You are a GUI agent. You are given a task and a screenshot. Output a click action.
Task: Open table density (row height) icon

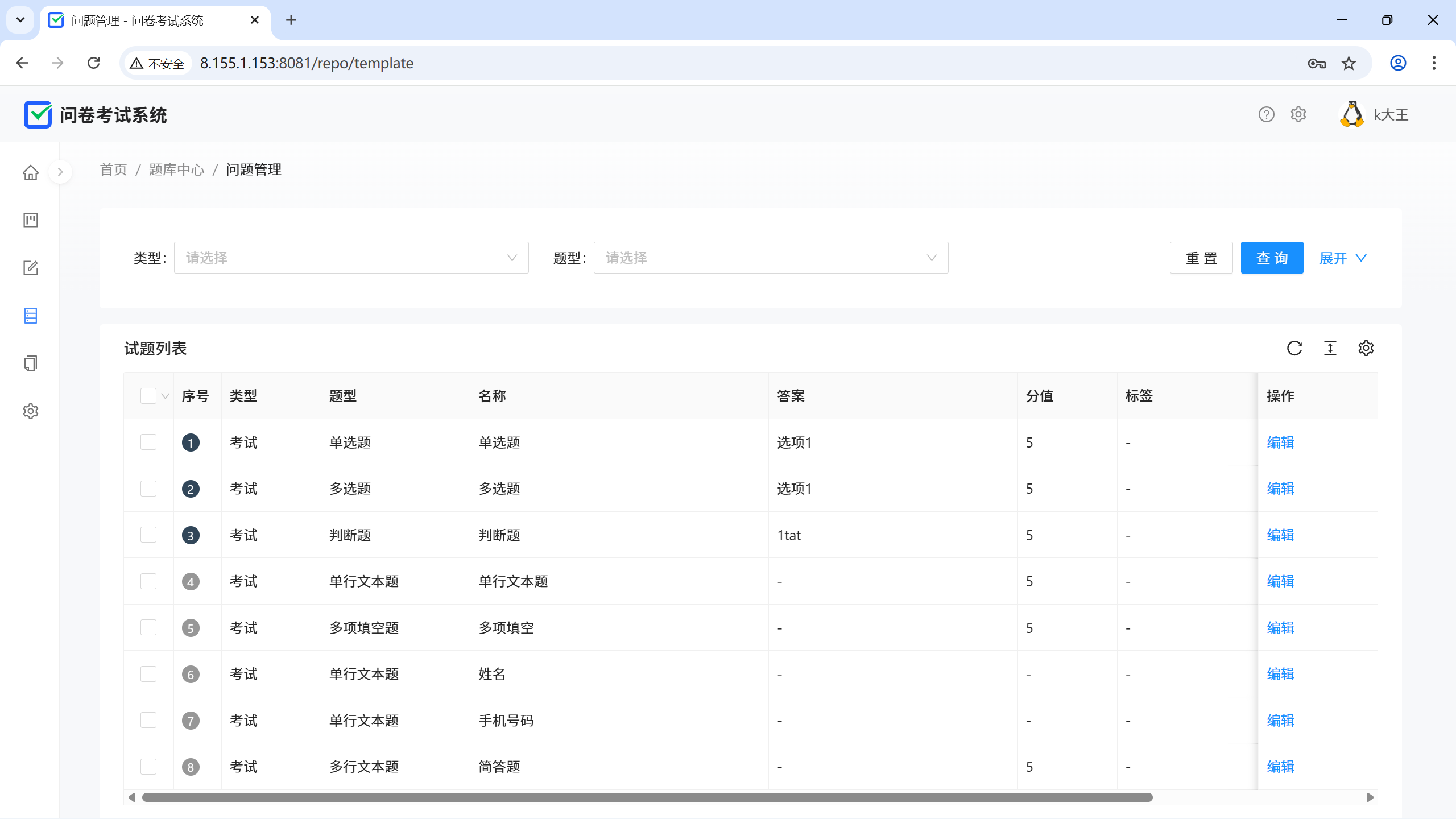(x=1330, y=348)
